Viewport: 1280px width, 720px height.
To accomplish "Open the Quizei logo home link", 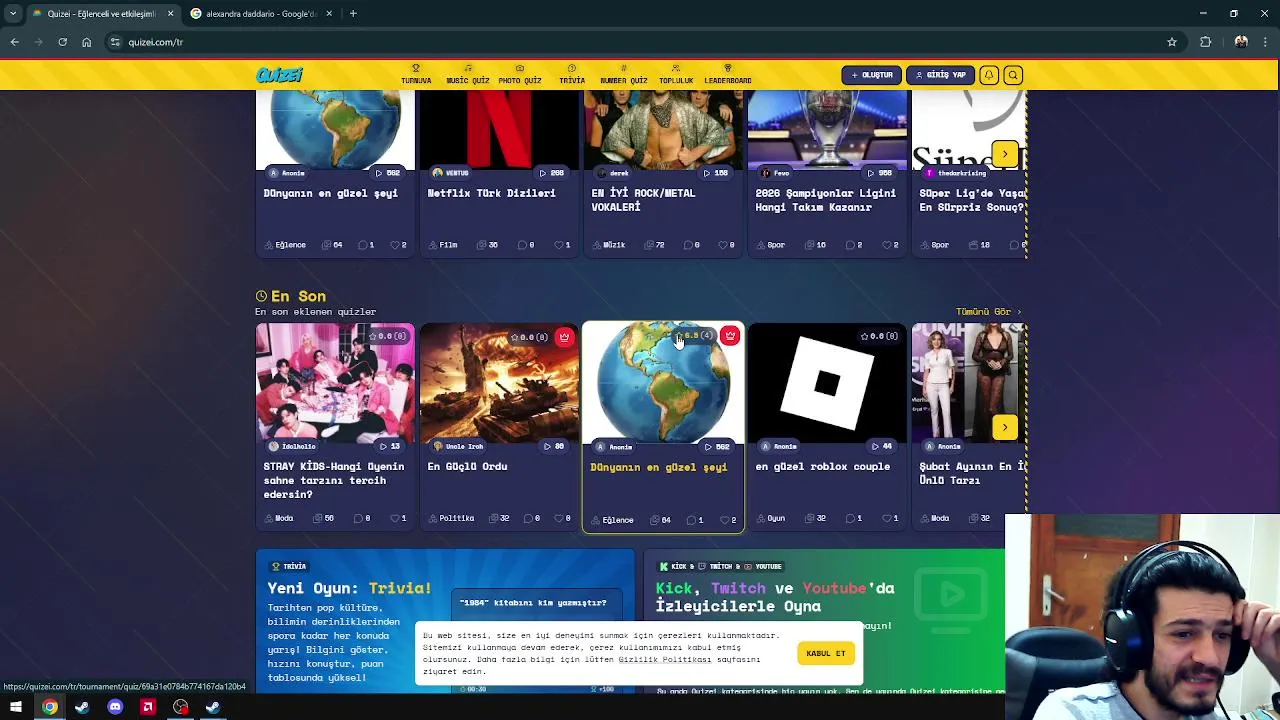I will pyautogui.click(x=279, y=75).
